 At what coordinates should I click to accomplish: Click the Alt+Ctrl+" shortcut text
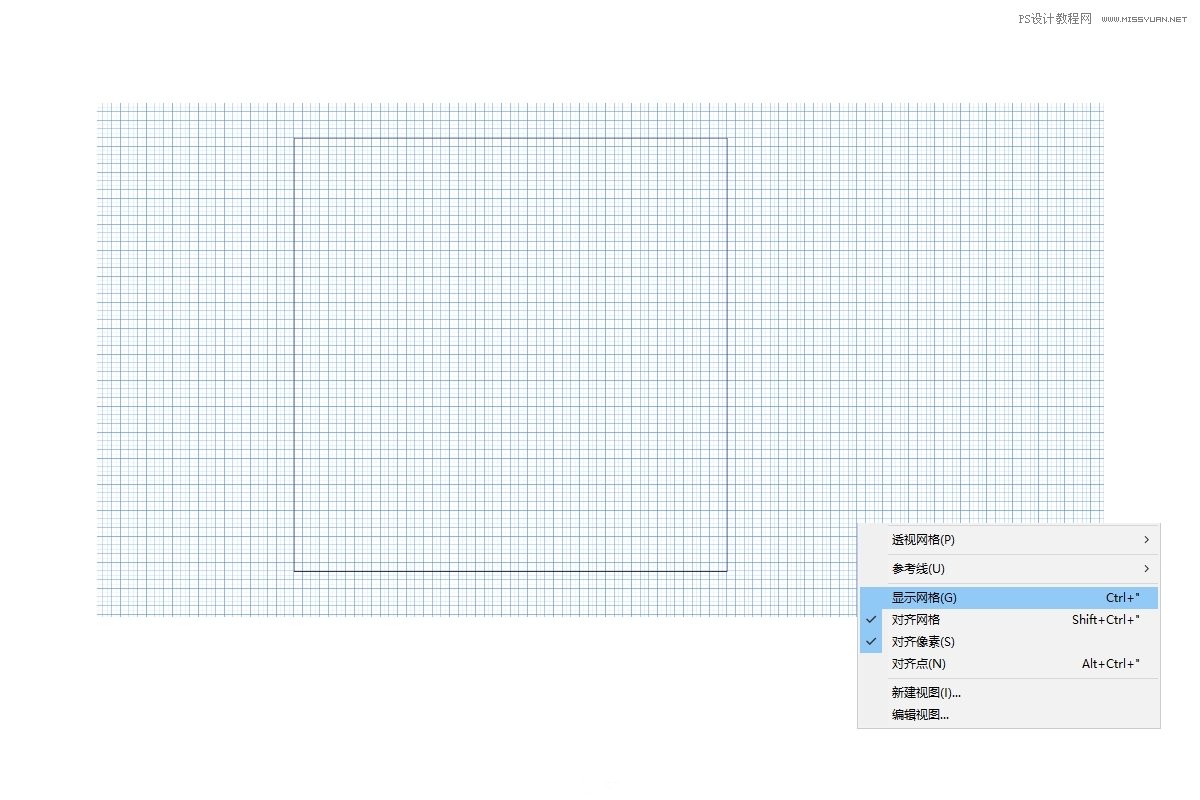[x=1111, y=664]
